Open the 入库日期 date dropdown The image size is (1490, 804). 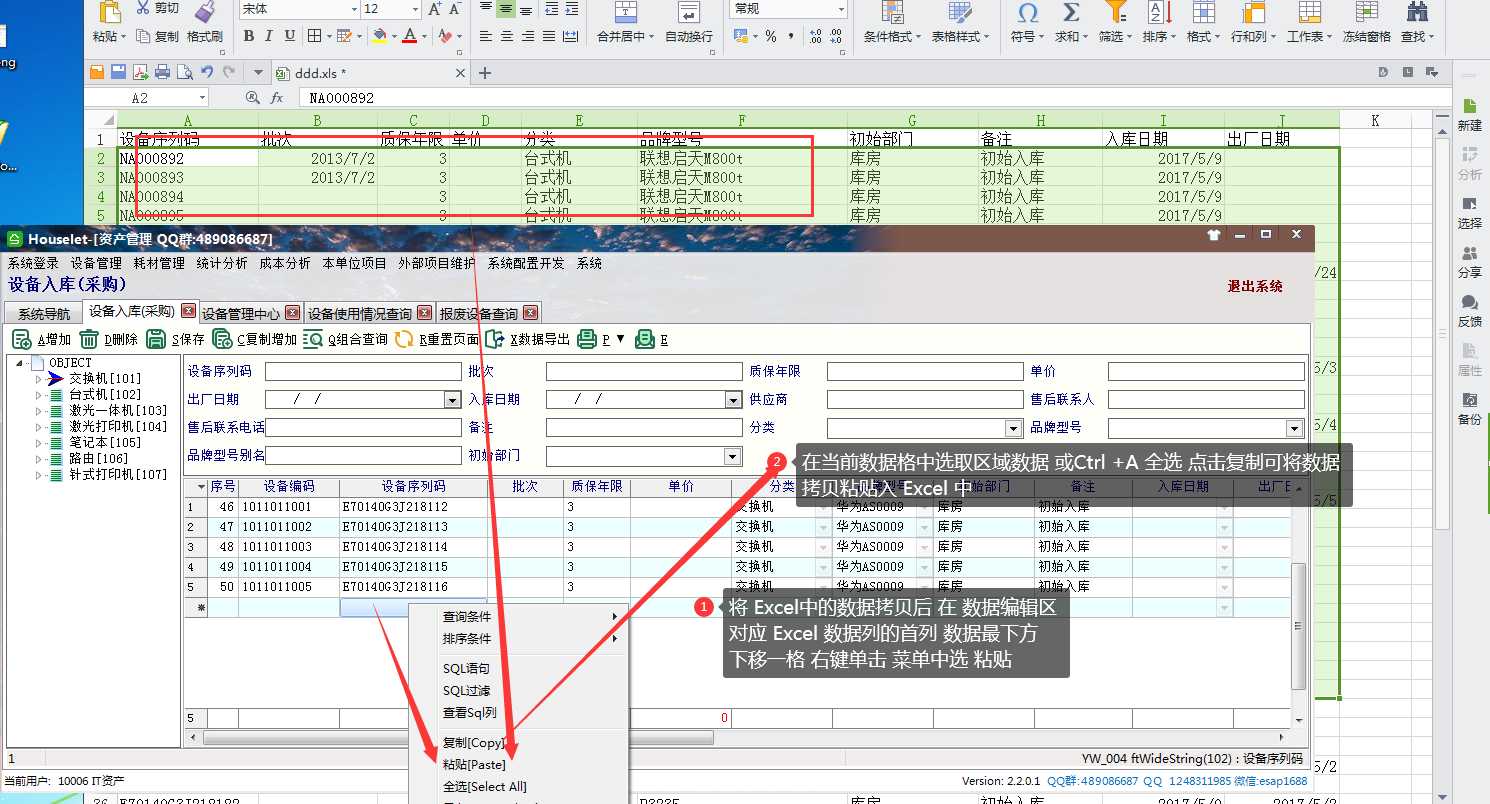(734, 399)
